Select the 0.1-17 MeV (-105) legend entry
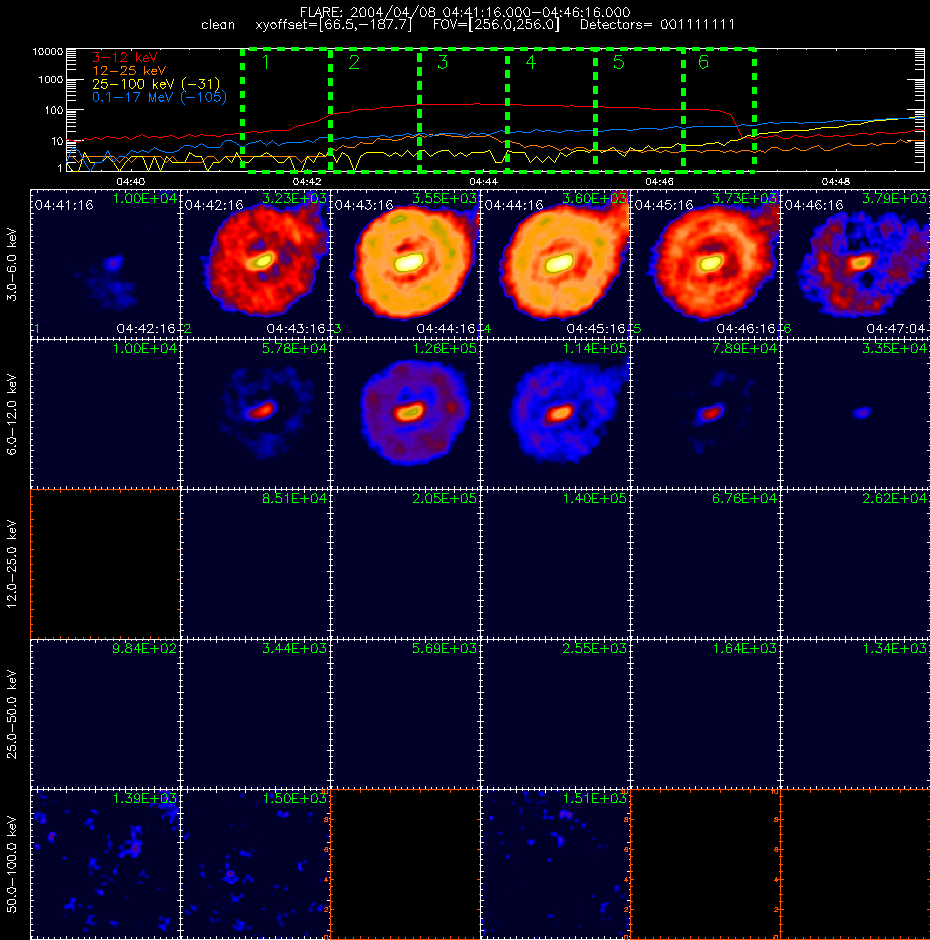The height and width of the screenshot is (940, 930). pos(159,97)
